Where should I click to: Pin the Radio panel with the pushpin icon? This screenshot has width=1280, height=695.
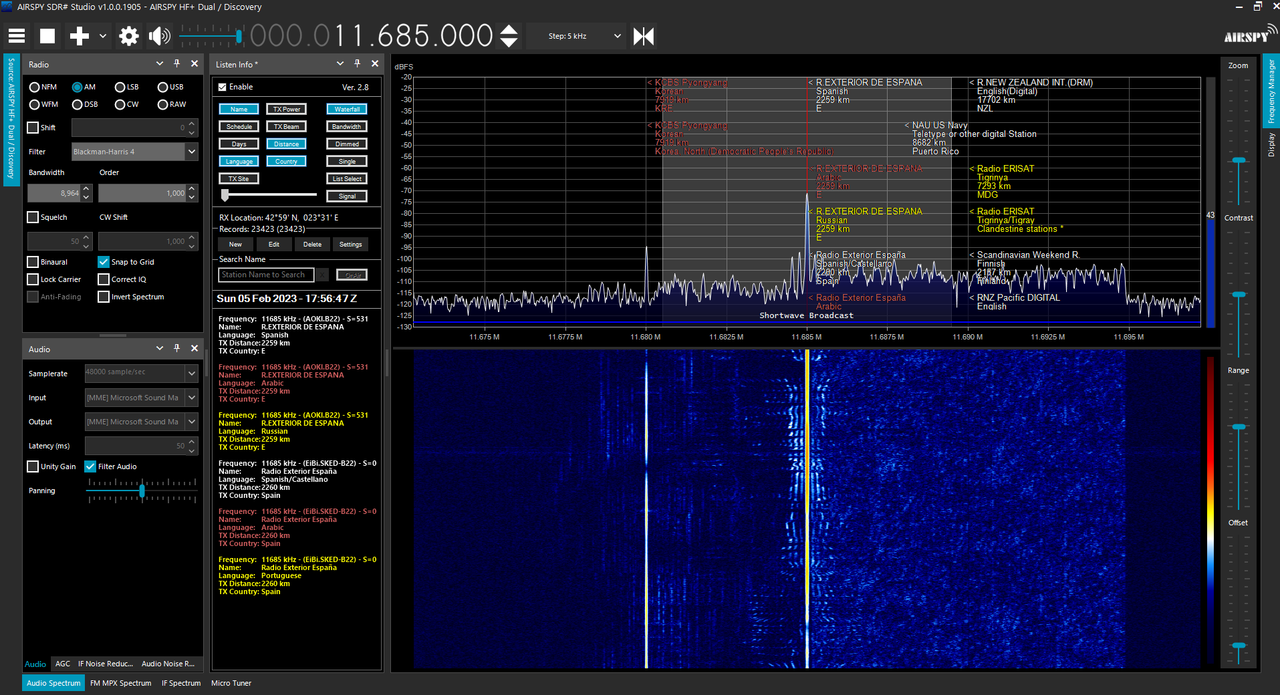pyautogui.click(x=177, y=64)
